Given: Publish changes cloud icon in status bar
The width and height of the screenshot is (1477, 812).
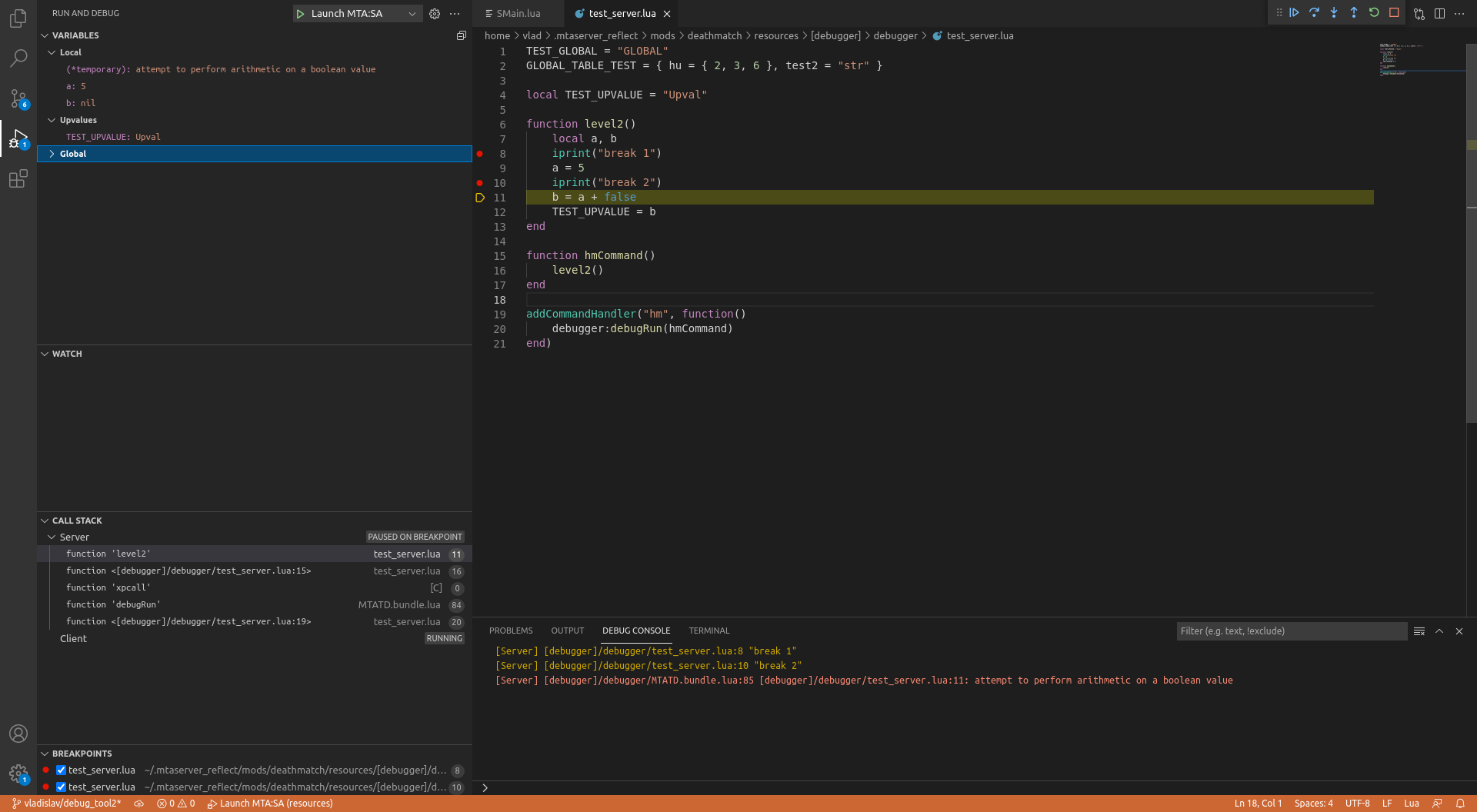Looking at the screenshot, I should (139, 804).
